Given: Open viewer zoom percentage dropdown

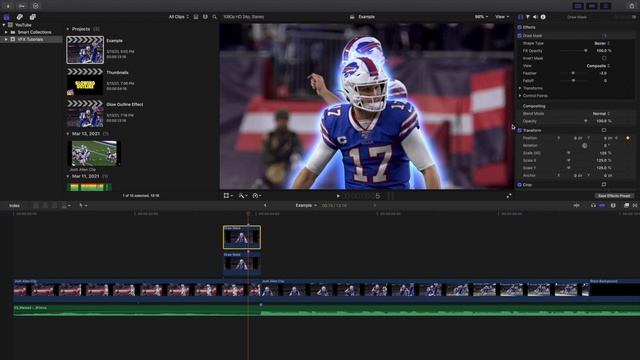Looking at the screenshot, I should [x=481, y=17].
